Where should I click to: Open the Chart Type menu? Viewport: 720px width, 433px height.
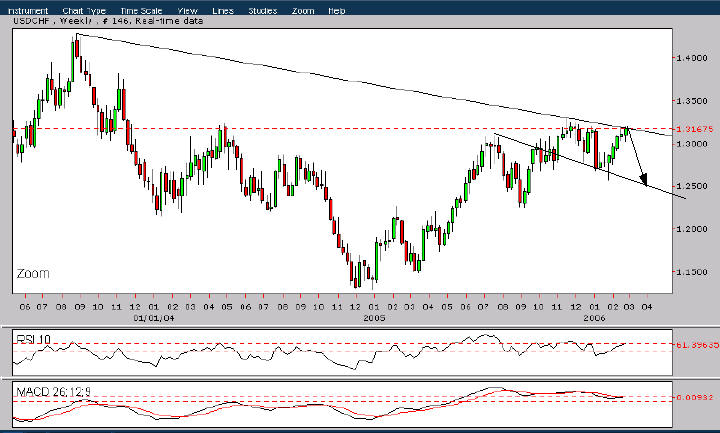tap(84, 11)
